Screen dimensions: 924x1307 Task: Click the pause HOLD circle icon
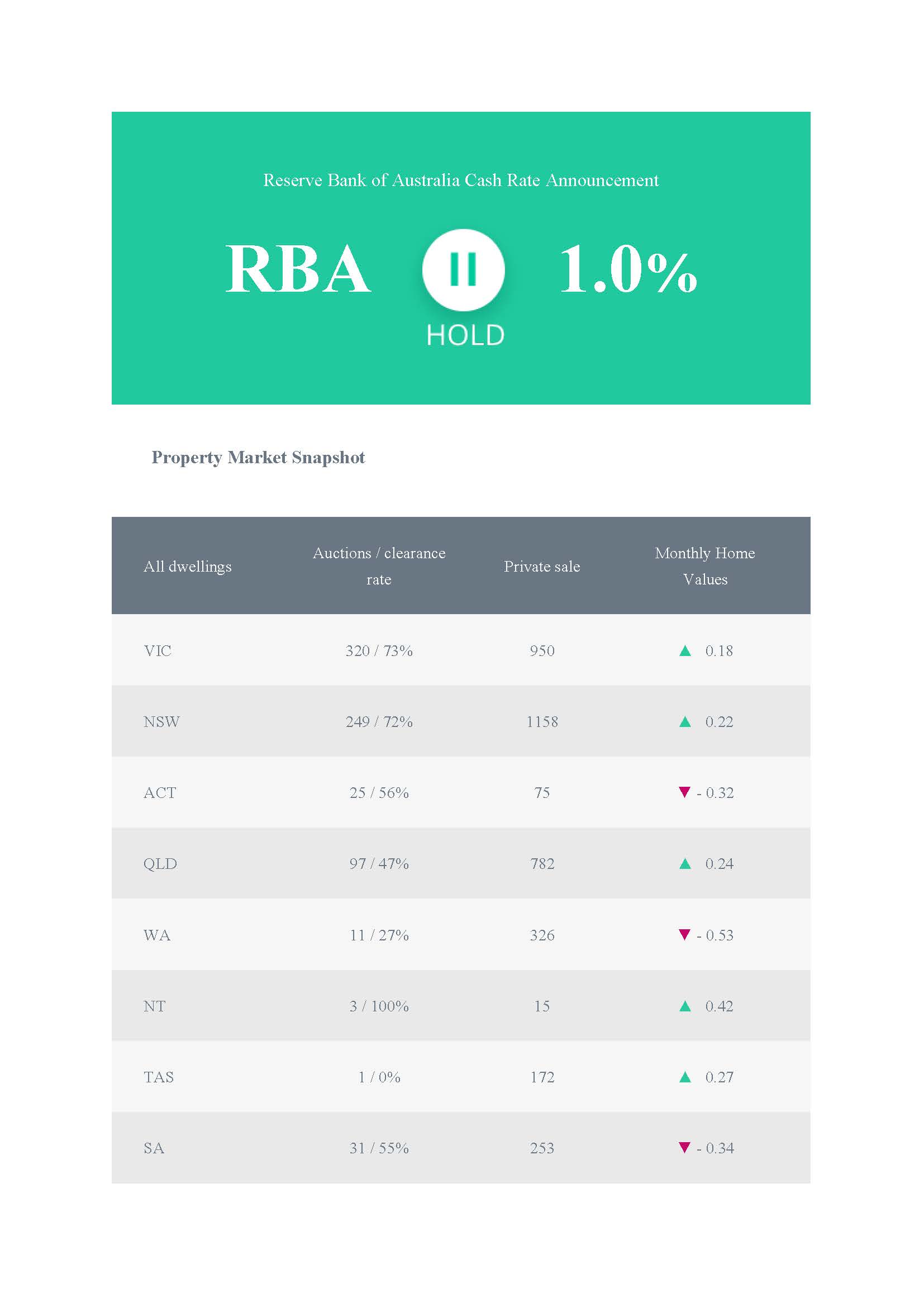(x=463, y=270)
